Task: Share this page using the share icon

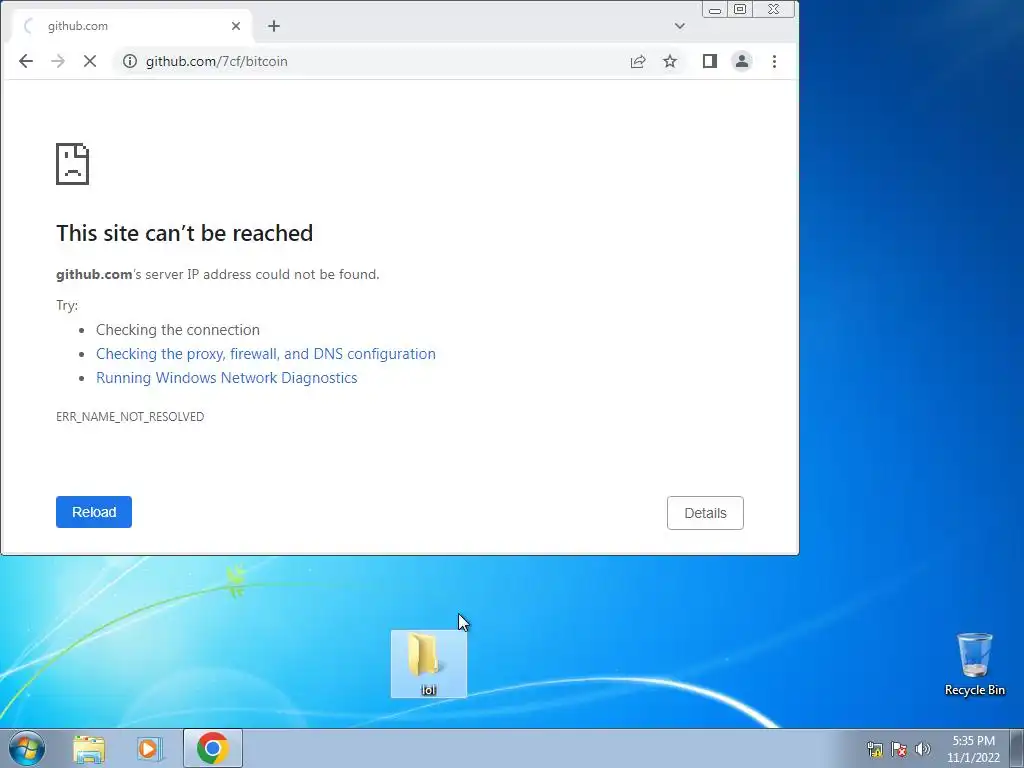Action: pos(638,61)
